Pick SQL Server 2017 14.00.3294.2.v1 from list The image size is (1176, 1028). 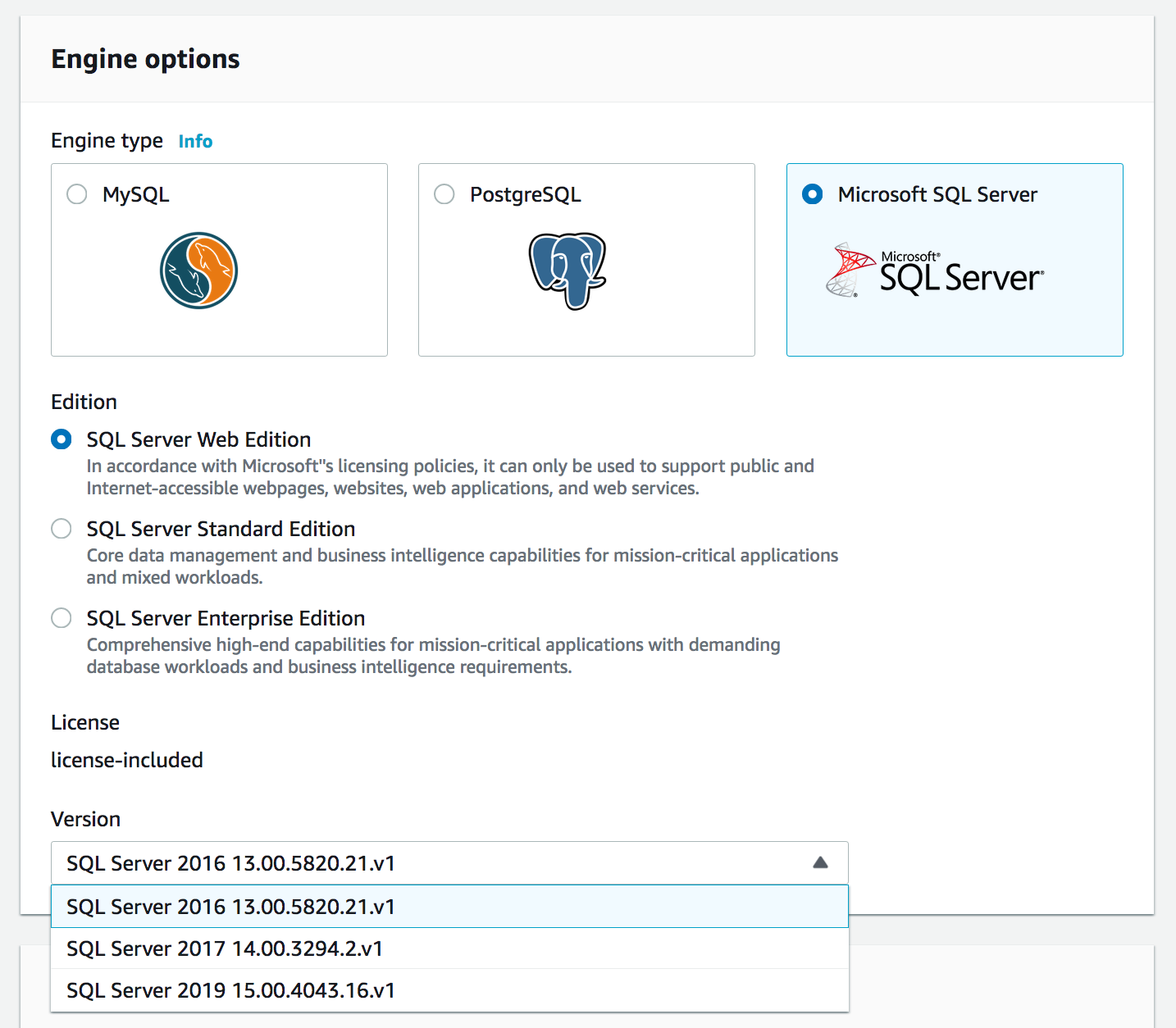click(x=225, y=948)
